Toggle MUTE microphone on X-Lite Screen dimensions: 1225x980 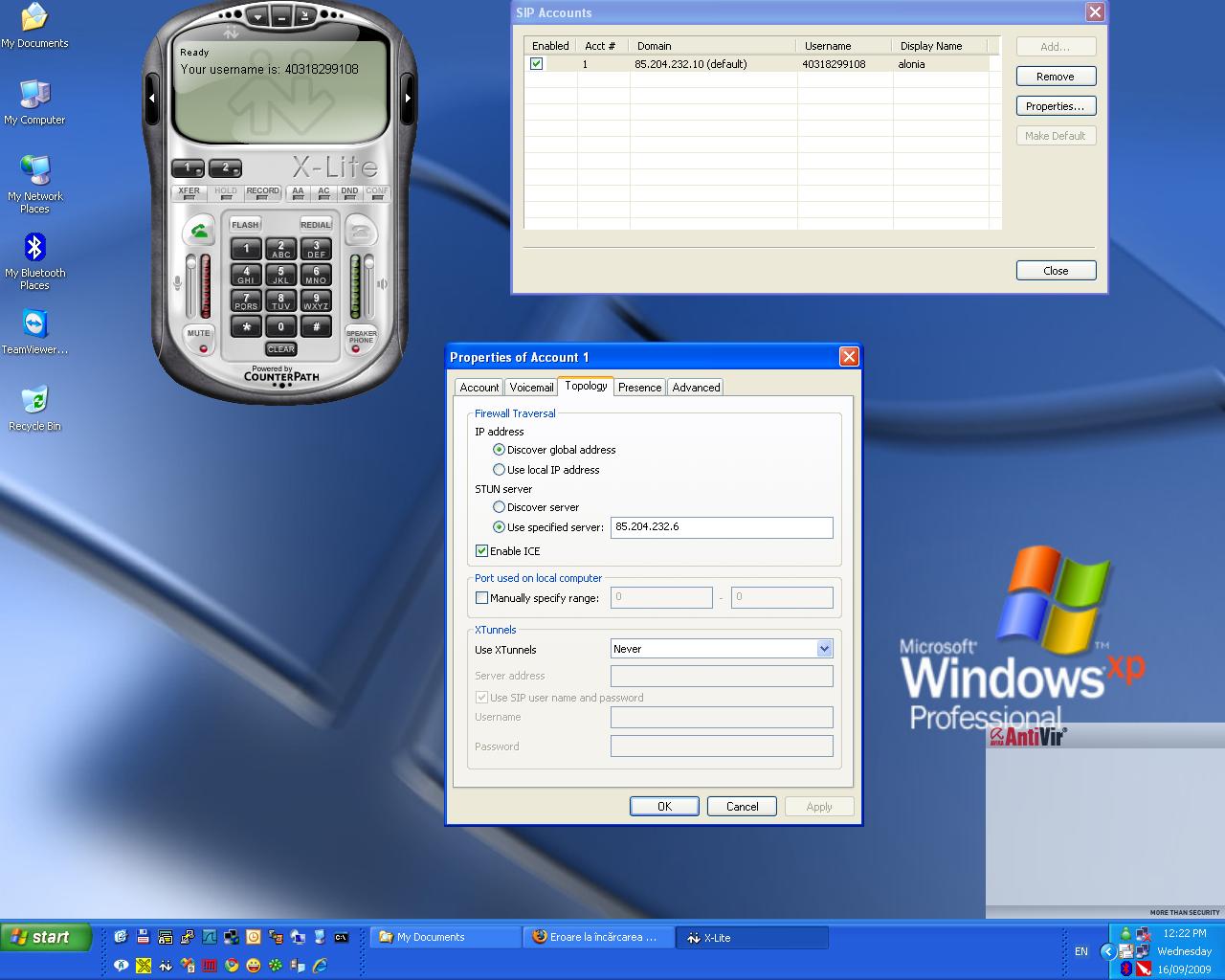point(199,338)
